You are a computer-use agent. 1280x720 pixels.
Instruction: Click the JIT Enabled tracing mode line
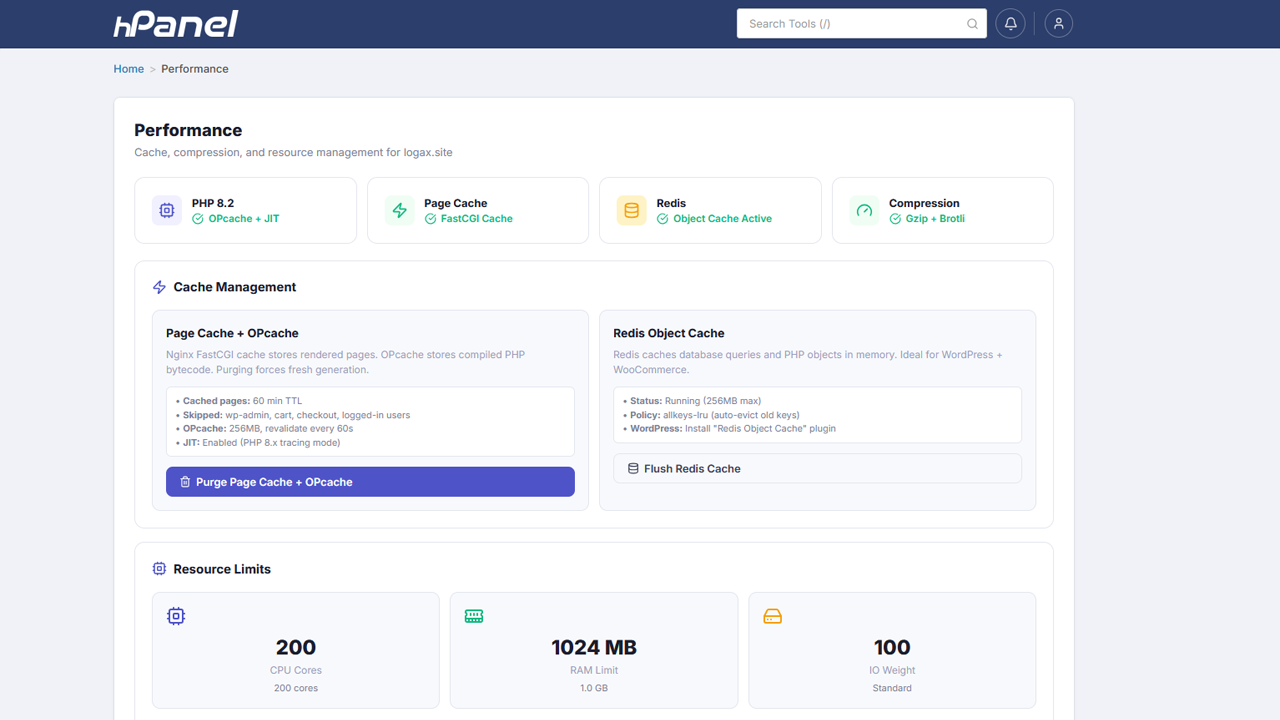click(258, 443)
